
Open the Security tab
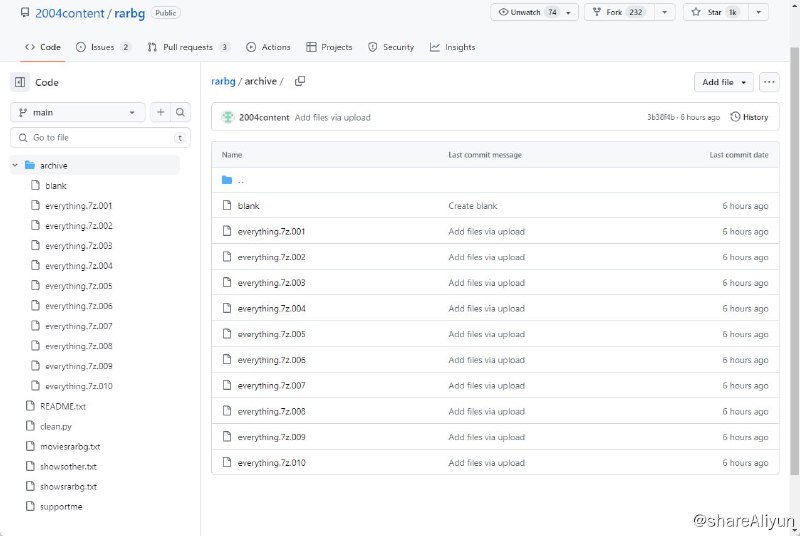click(x=391, y=47)
